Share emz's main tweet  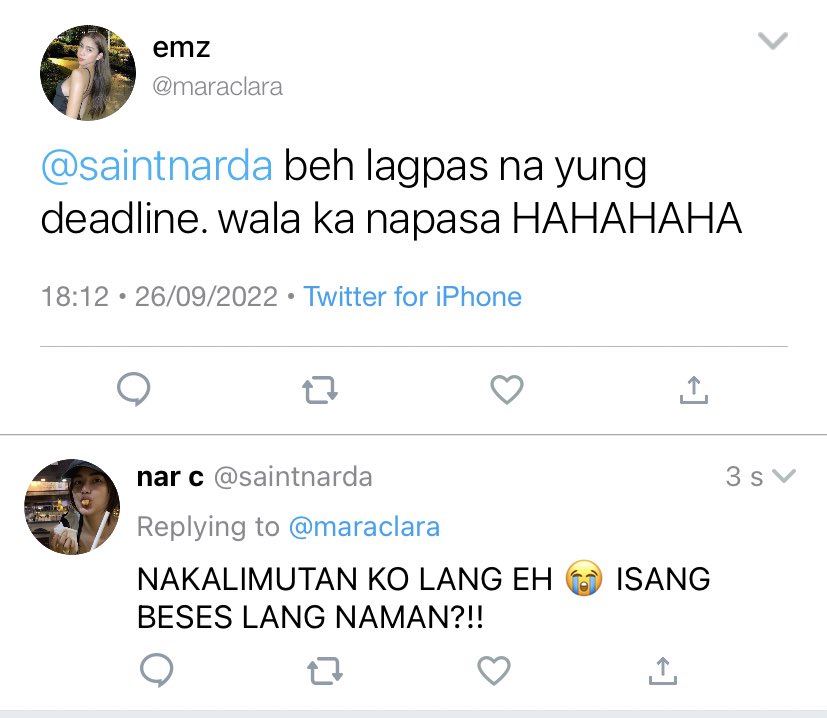click(x=694, y=390)
